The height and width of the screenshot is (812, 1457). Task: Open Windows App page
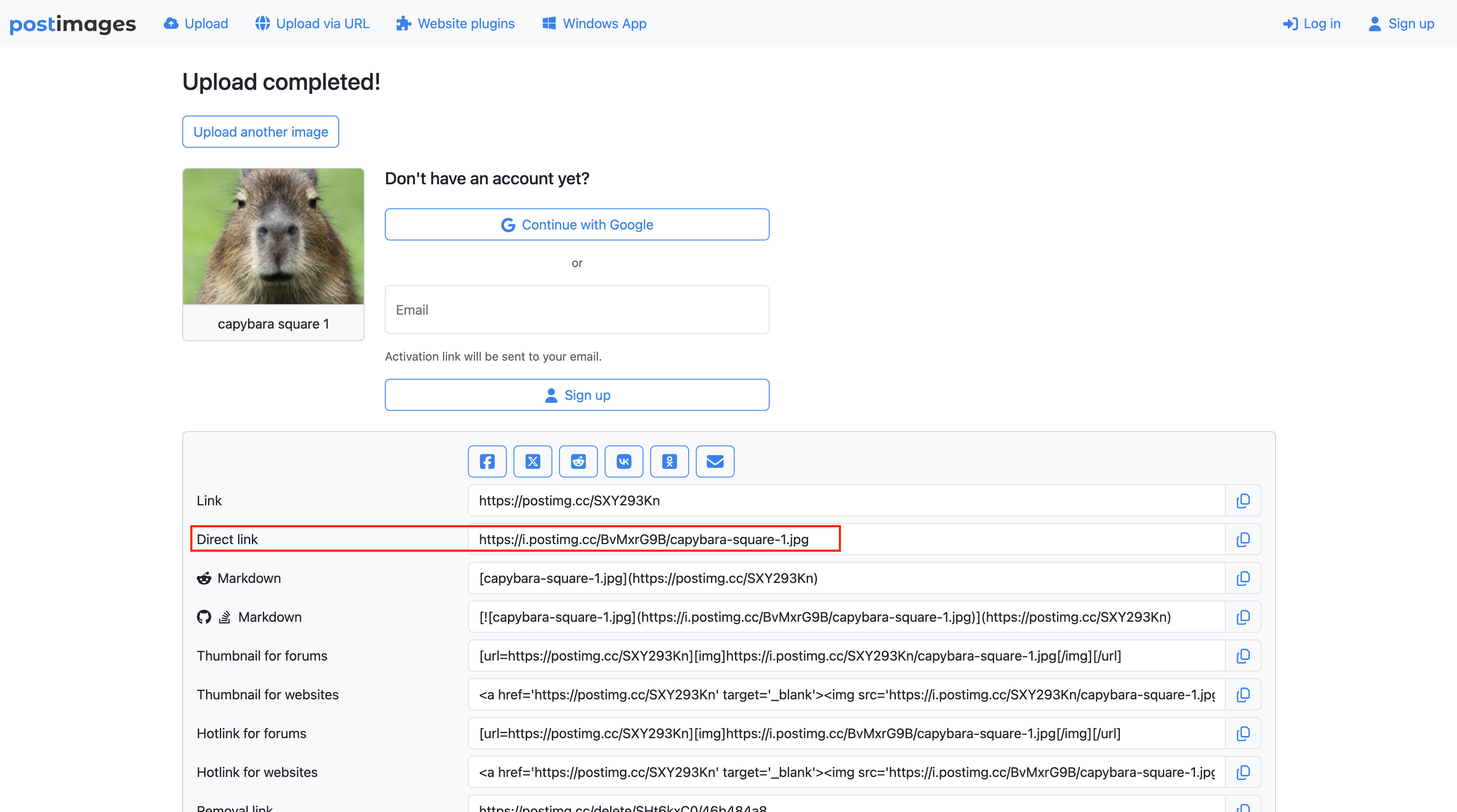595,24
